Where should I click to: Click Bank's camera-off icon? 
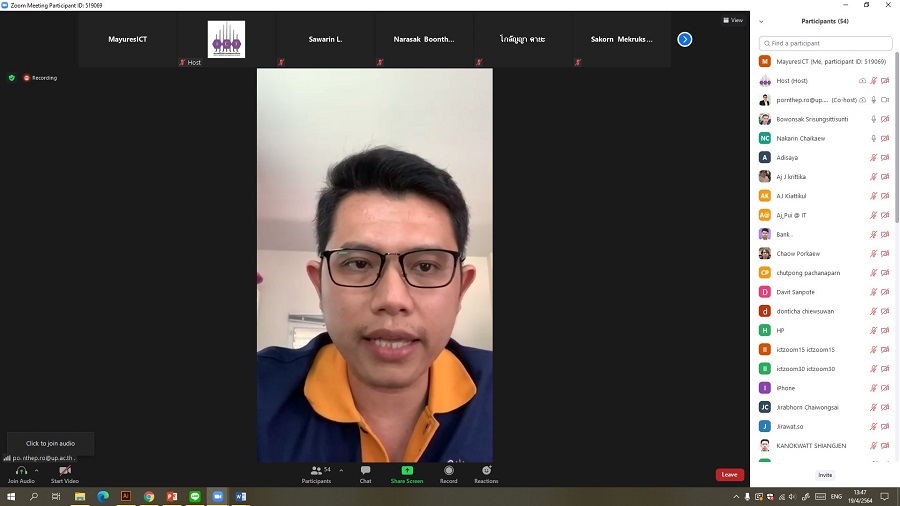click(885, 235)
